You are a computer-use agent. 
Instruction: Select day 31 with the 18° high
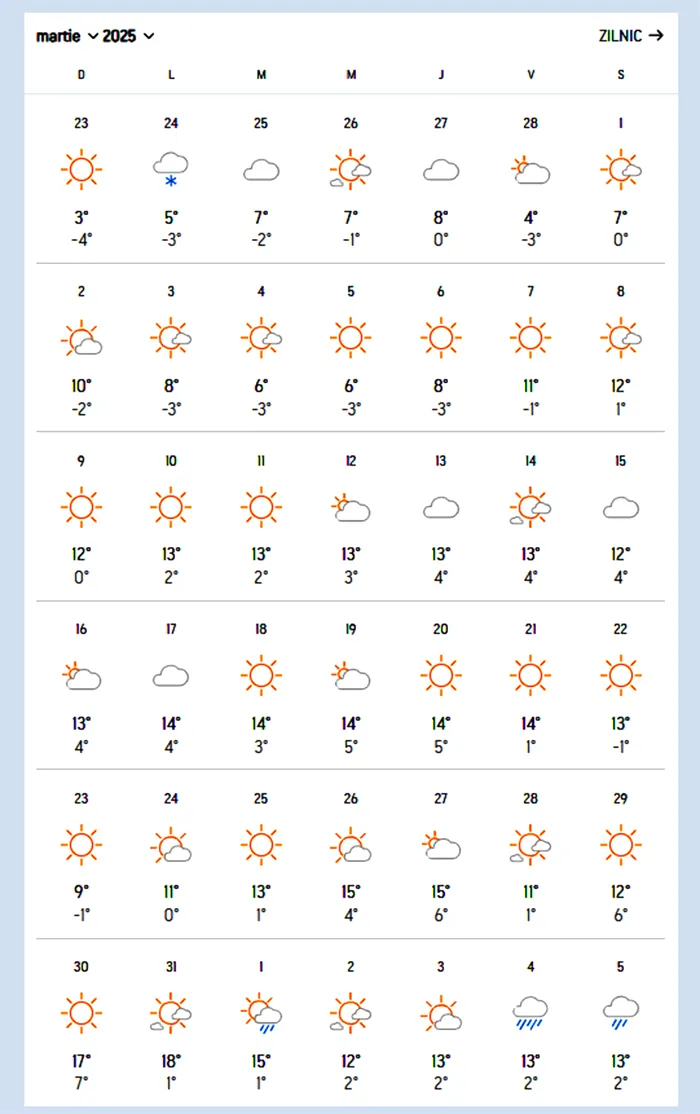pyautogui.click(x=171, y=967)
